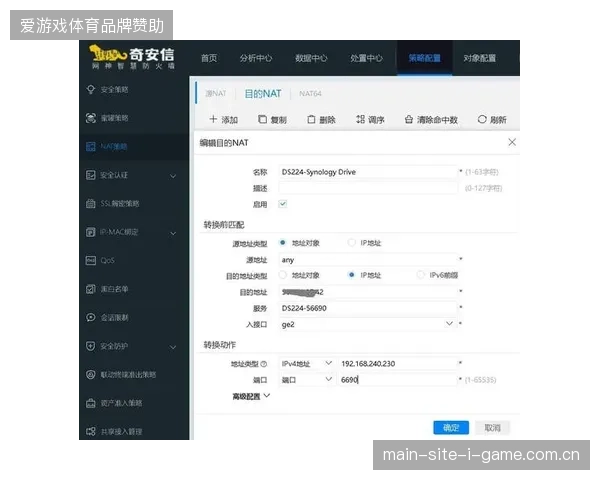Switch to 源NAT tab

(215, 93)
